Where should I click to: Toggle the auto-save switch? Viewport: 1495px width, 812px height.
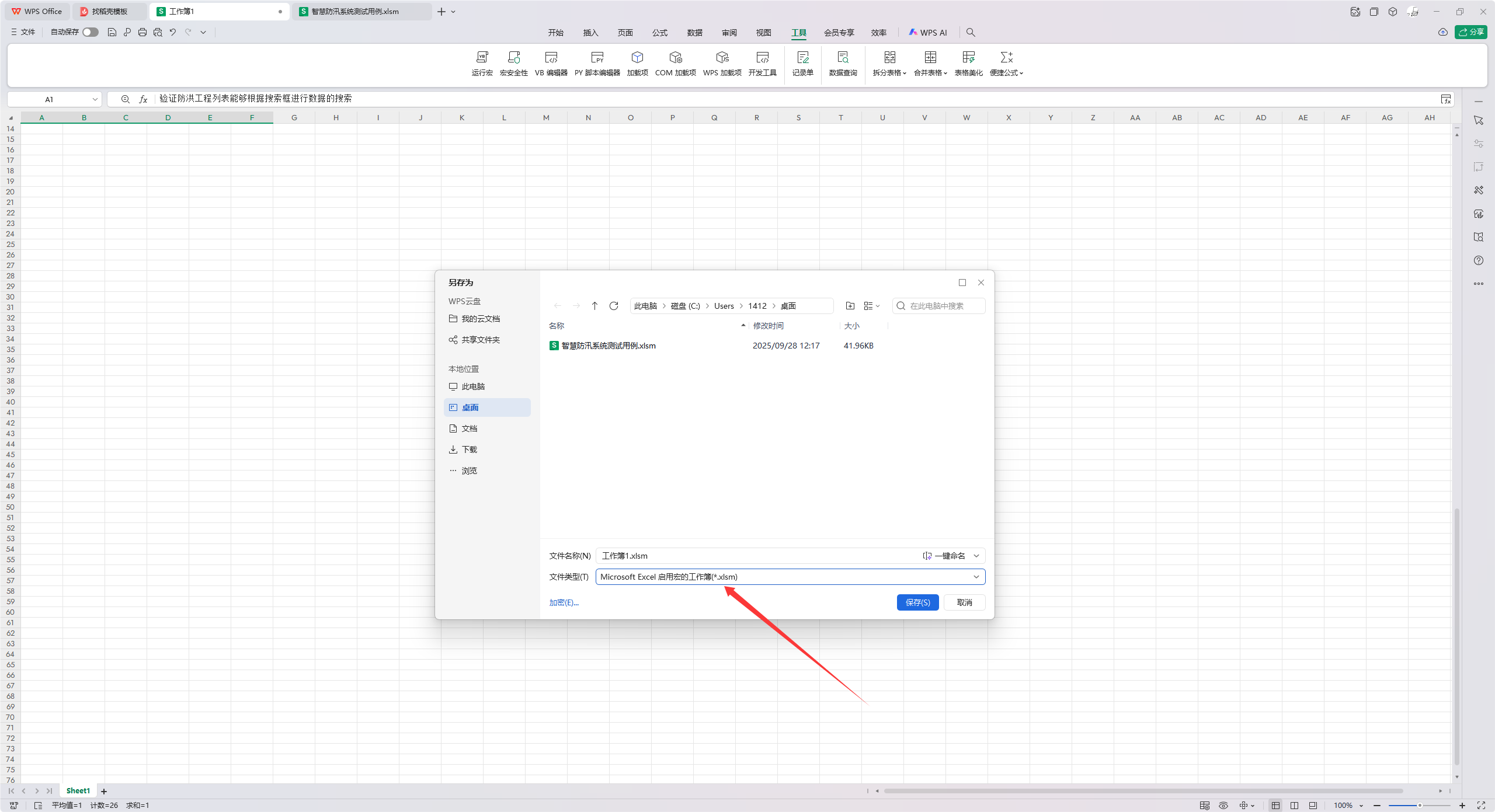point(90,32)
